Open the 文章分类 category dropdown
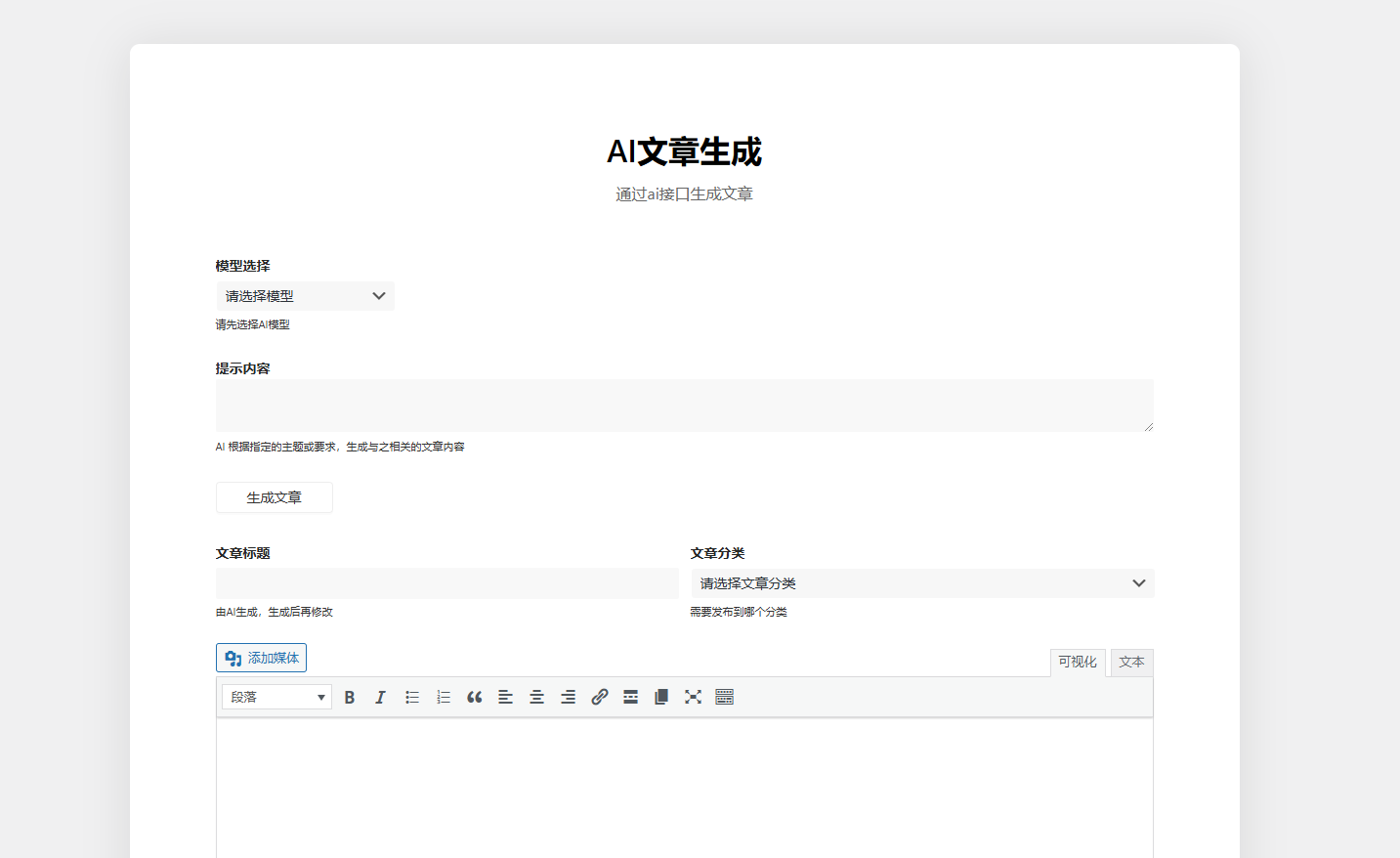 click(919, 582)
